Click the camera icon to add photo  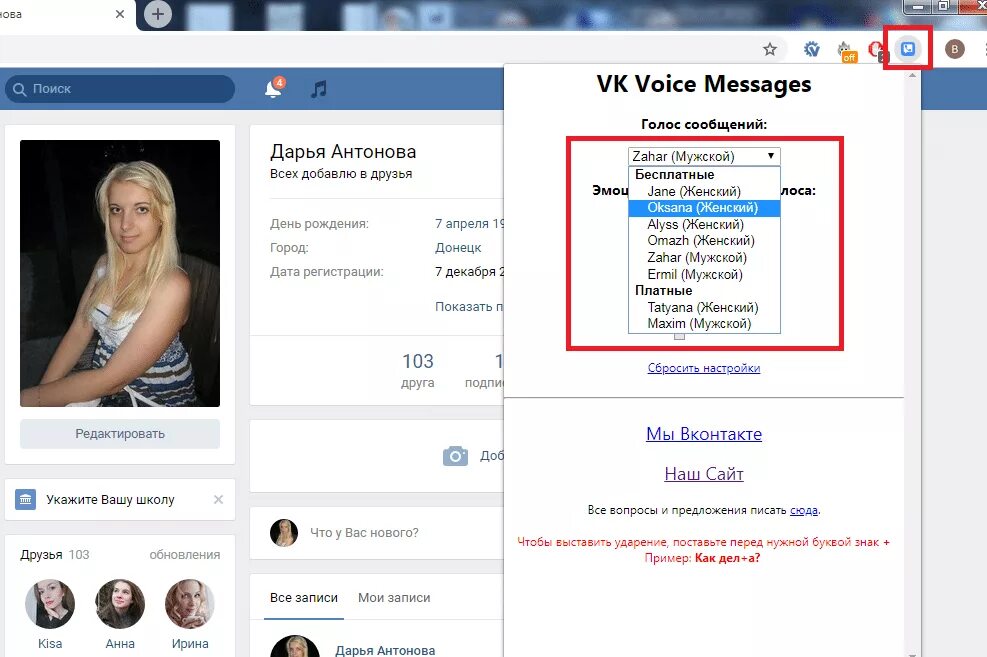coord(455,456)
